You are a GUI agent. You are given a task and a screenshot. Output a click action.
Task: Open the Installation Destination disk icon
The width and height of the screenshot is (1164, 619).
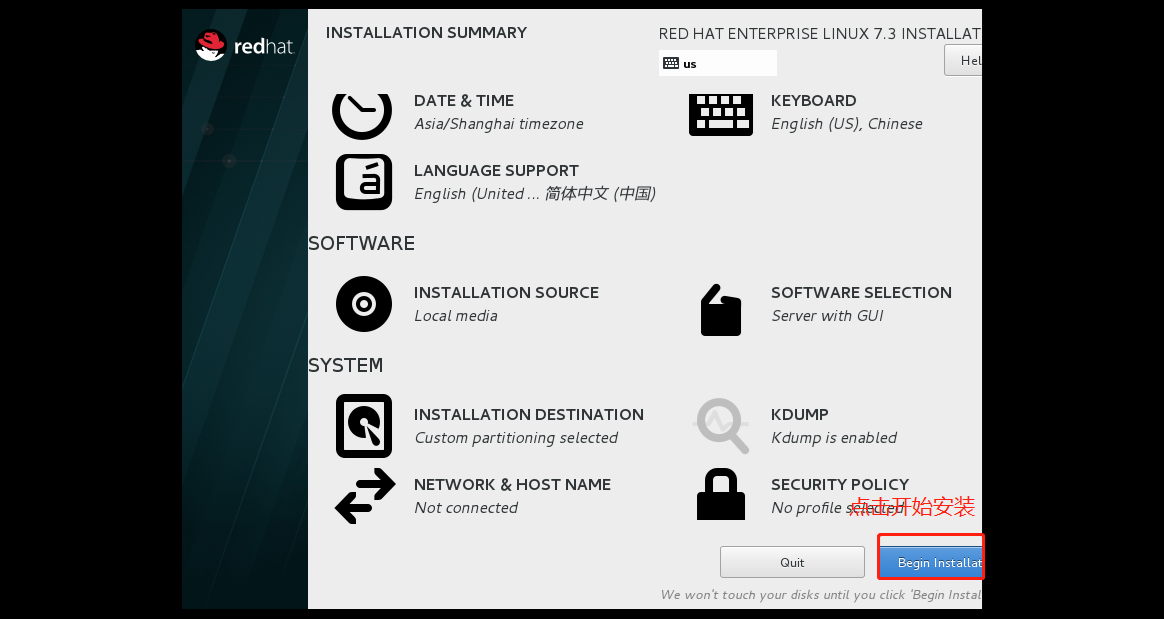pos(364,426)
